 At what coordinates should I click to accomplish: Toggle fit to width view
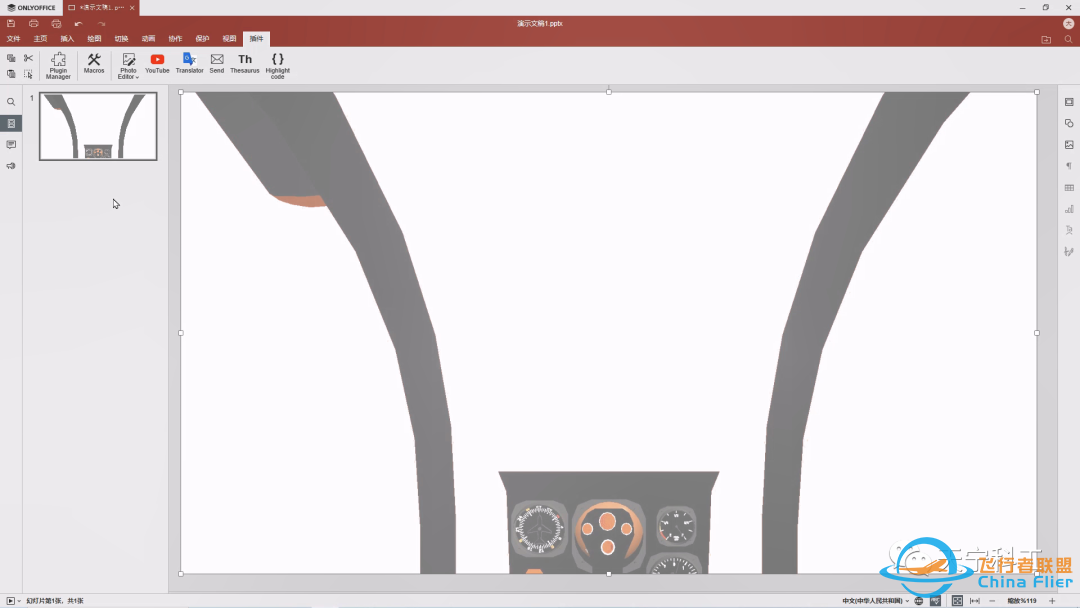pos(974,601)
